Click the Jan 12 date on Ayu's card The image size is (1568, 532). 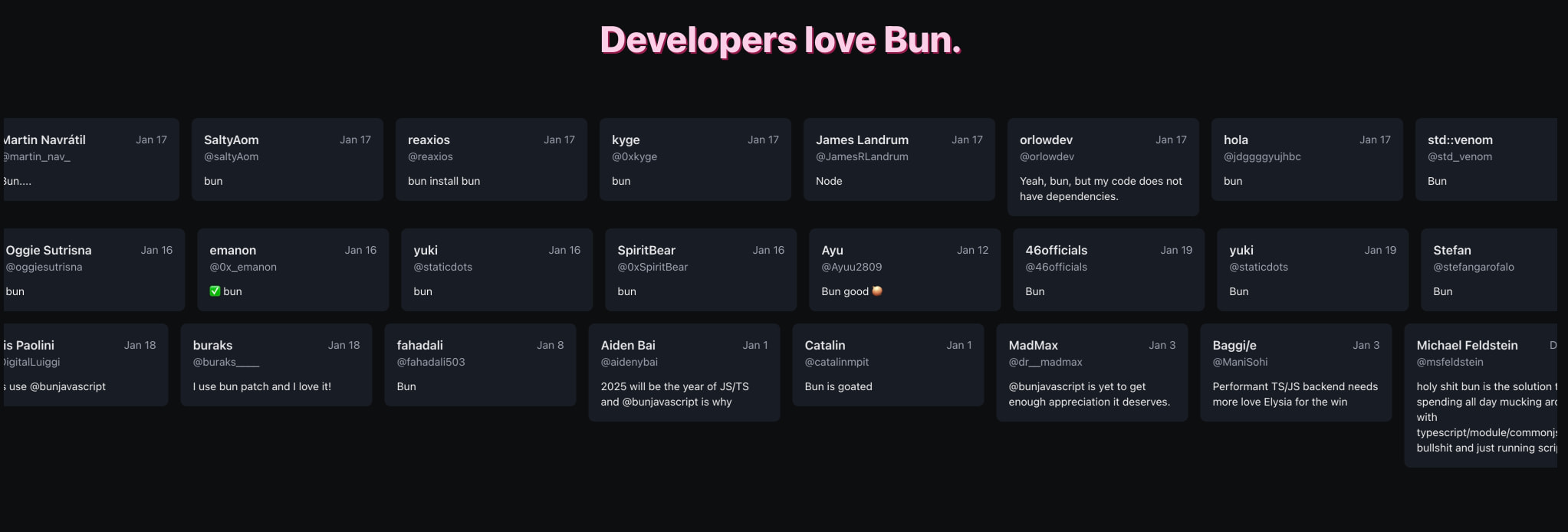click(972, 250)
